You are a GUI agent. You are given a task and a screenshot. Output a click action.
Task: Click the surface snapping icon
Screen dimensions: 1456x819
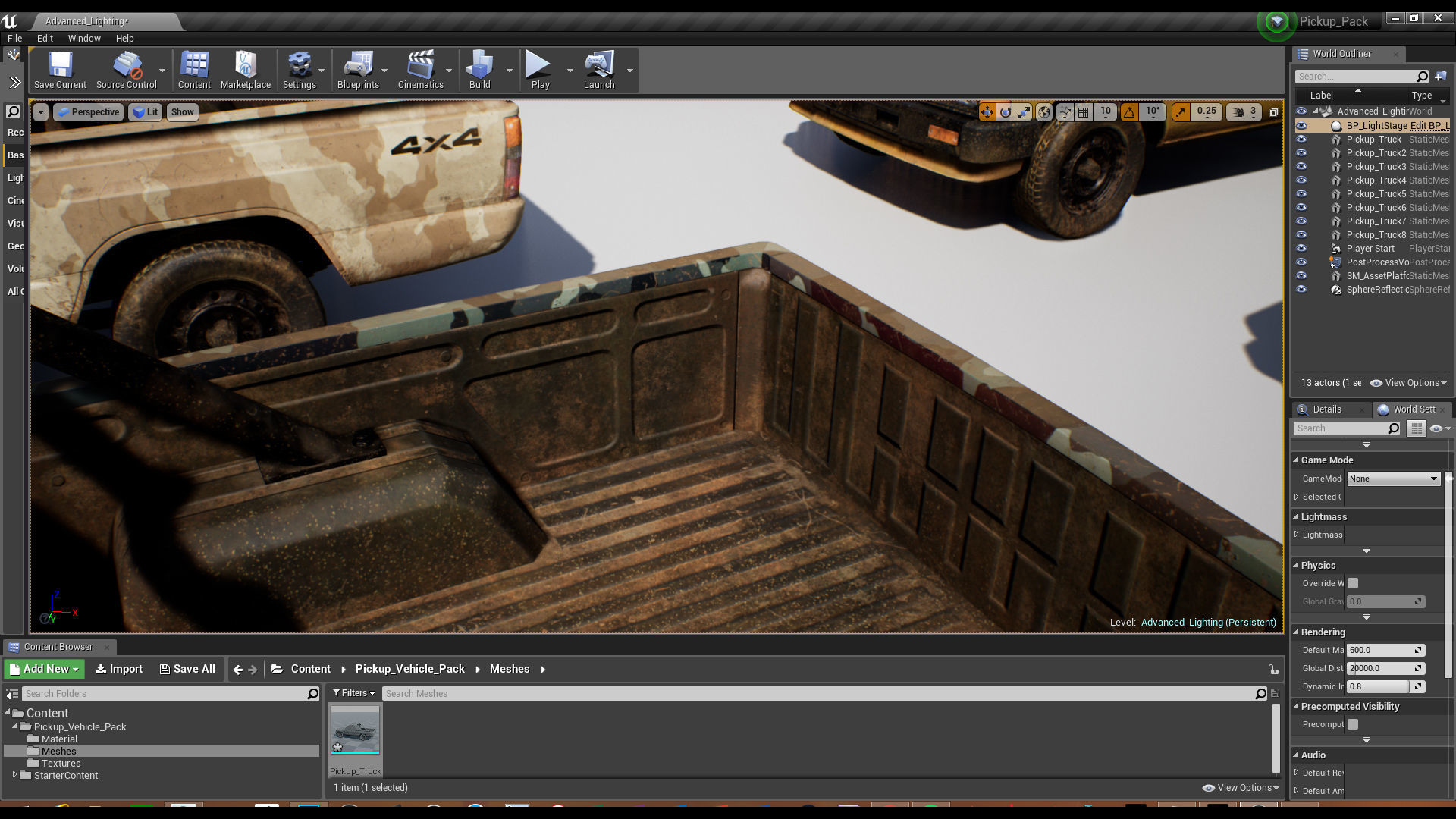[1065, 112]
